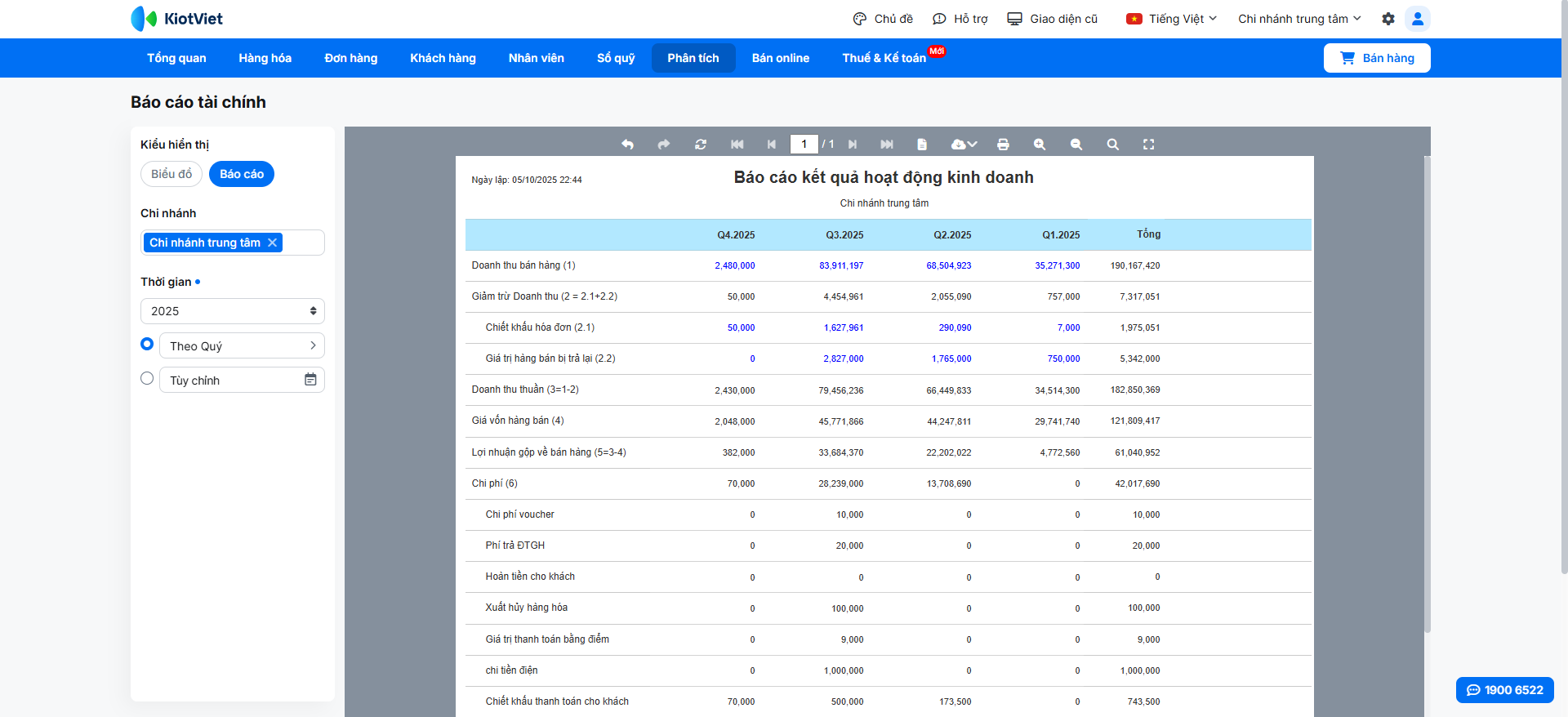1568x717 pixels.
Task: Click the refresh report icon
Action: pyautogui.click(x=700, y=145)
